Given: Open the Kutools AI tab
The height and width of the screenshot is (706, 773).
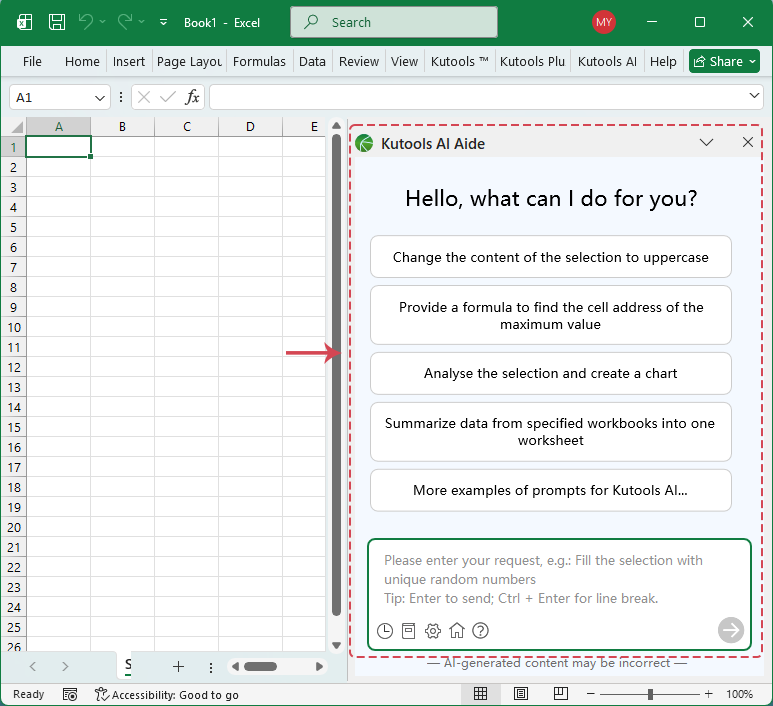Looking at the screenshot, I should [x=607, y=62].
